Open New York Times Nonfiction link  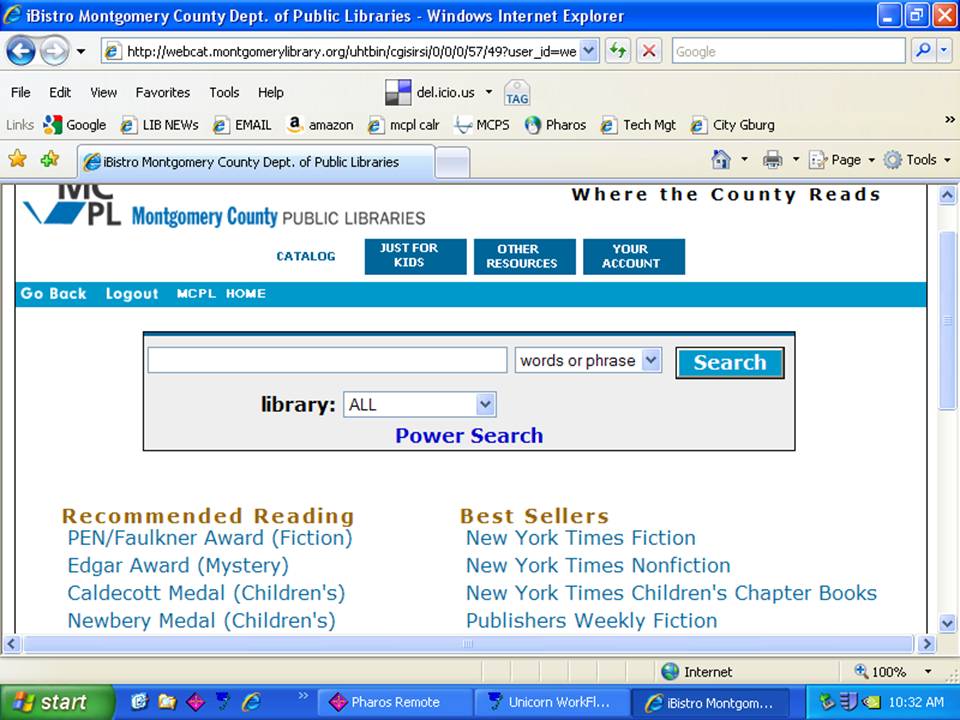tap(598, 565)
